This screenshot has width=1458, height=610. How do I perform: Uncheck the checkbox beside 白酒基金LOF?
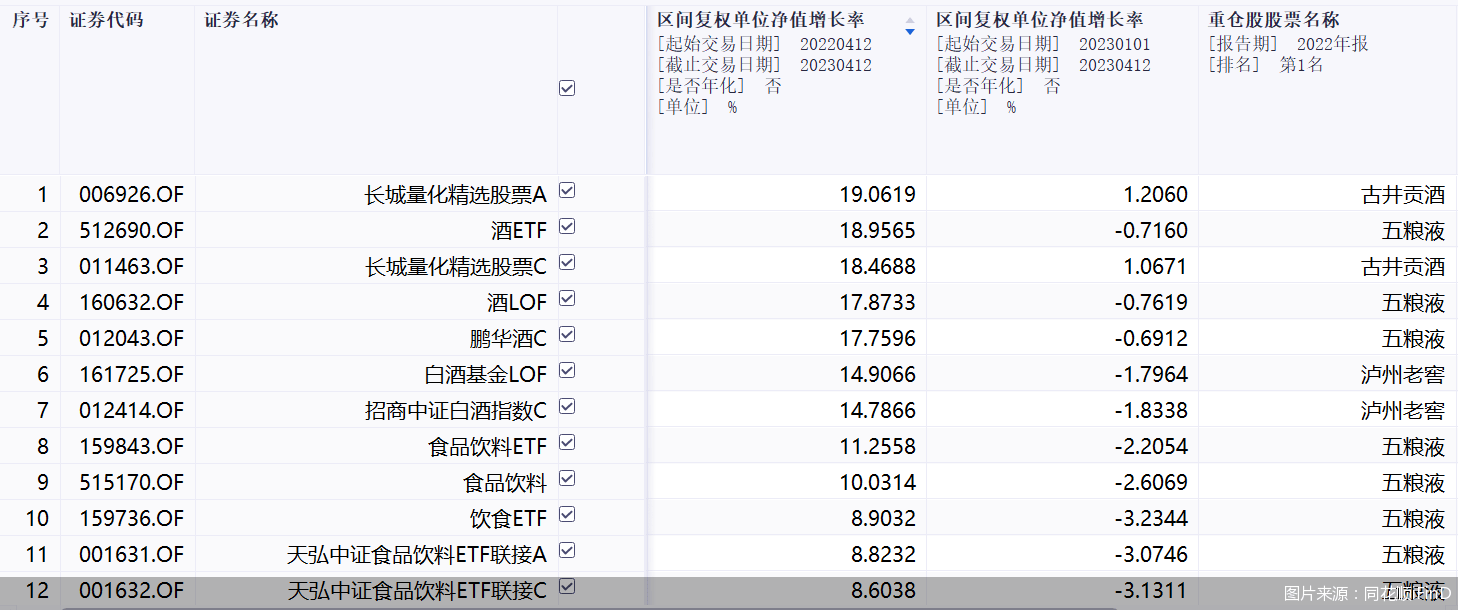[x=567, y=371]
